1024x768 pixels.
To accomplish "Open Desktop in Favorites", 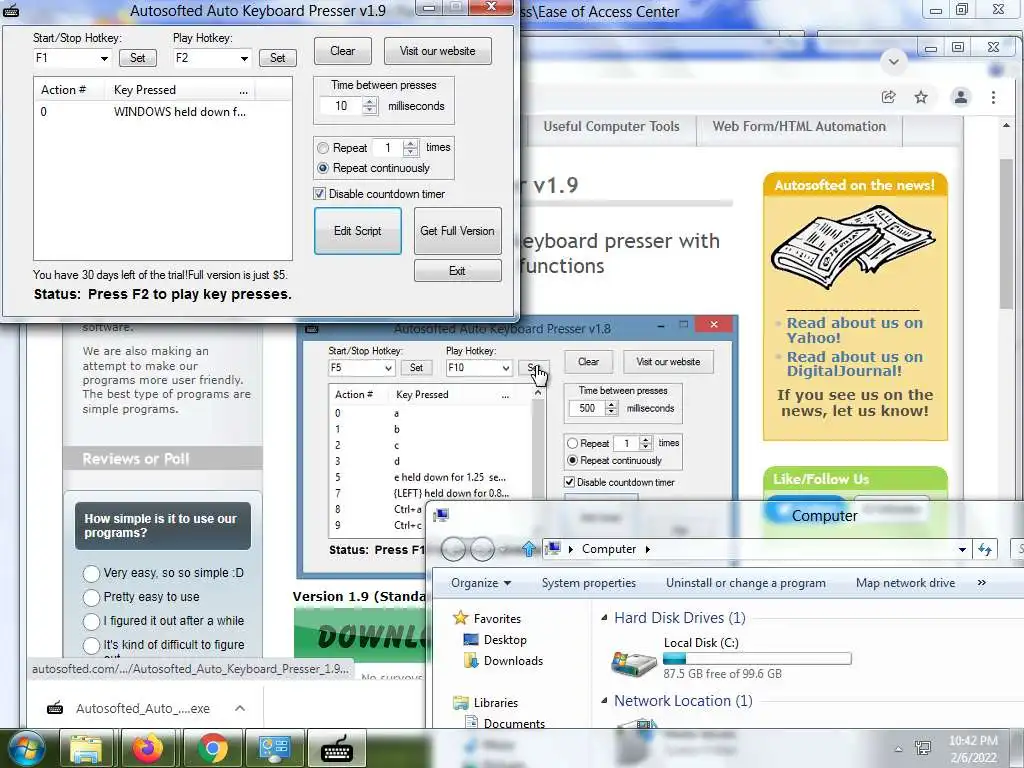I will pos(504,640).
